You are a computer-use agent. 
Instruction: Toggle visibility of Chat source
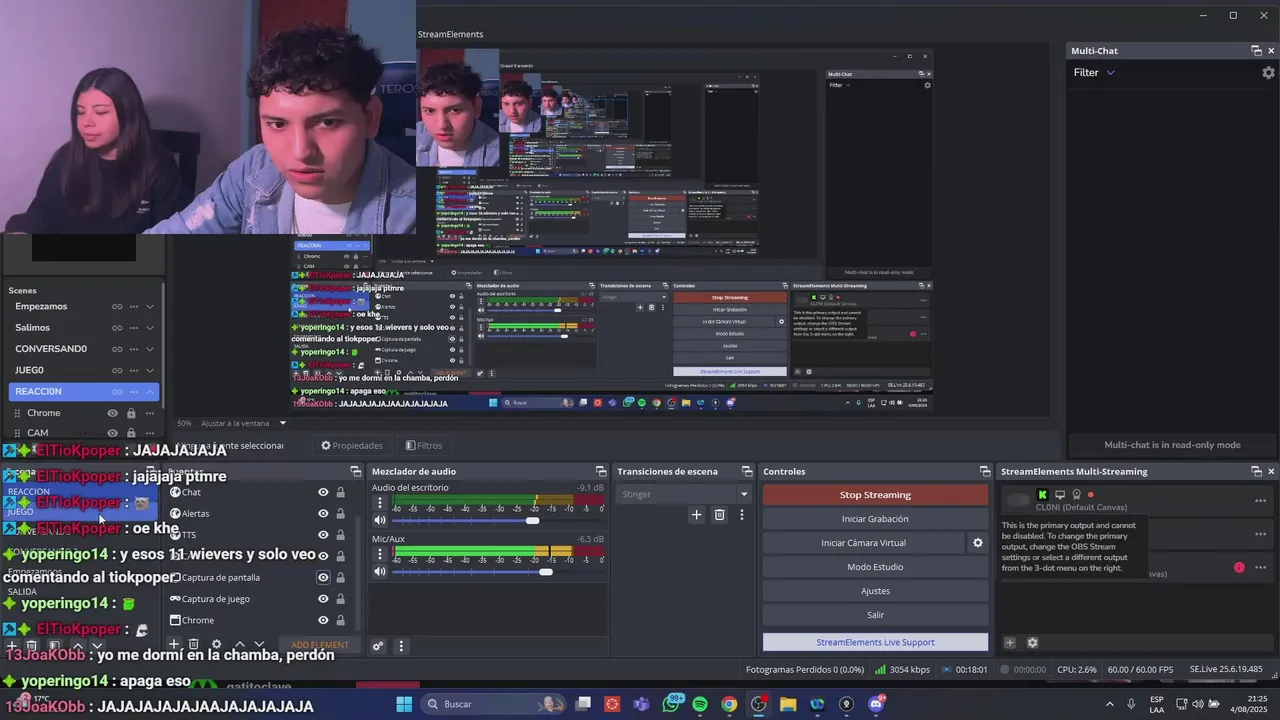(323, 492)
